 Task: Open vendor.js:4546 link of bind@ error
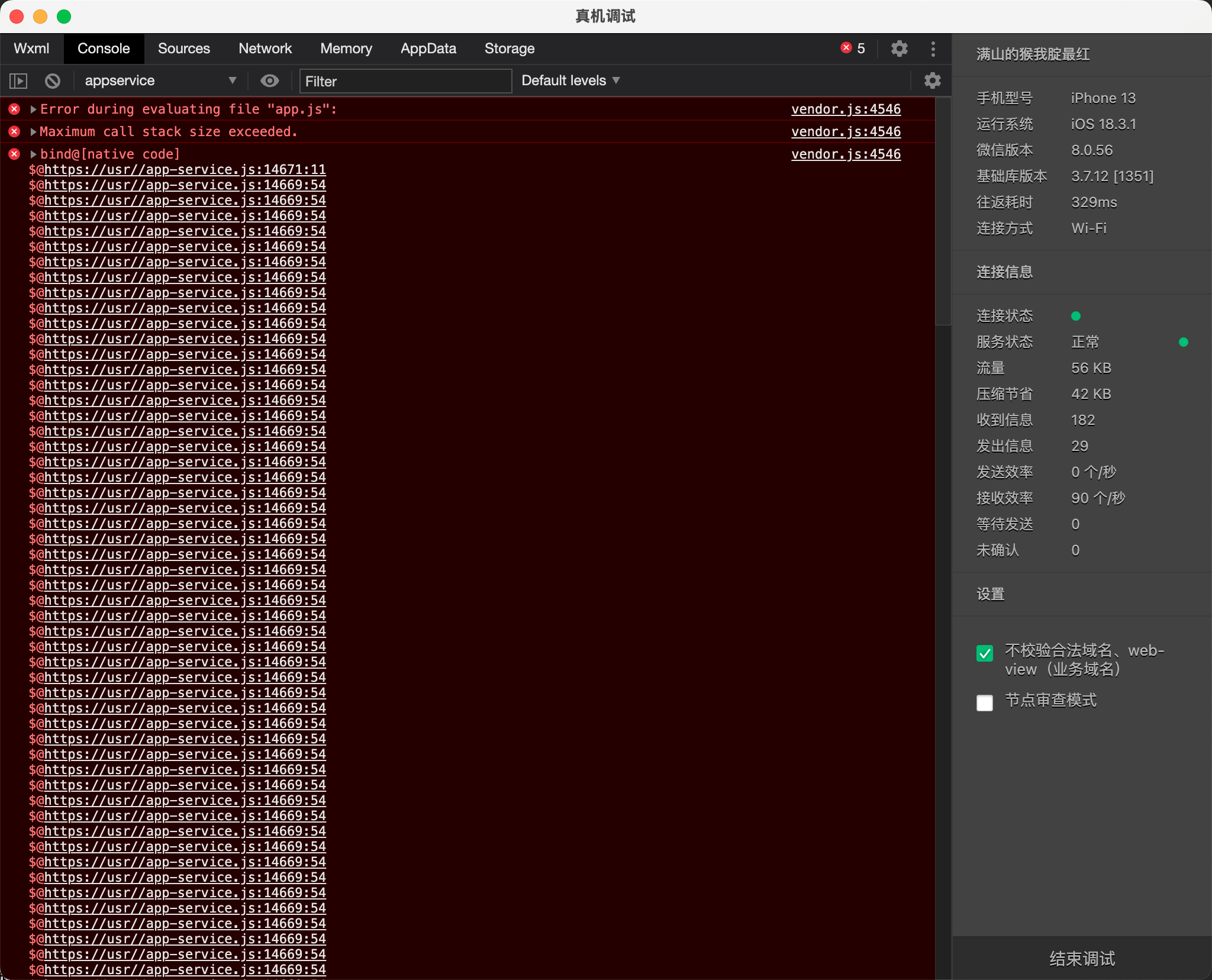click(x=846, y=154)
